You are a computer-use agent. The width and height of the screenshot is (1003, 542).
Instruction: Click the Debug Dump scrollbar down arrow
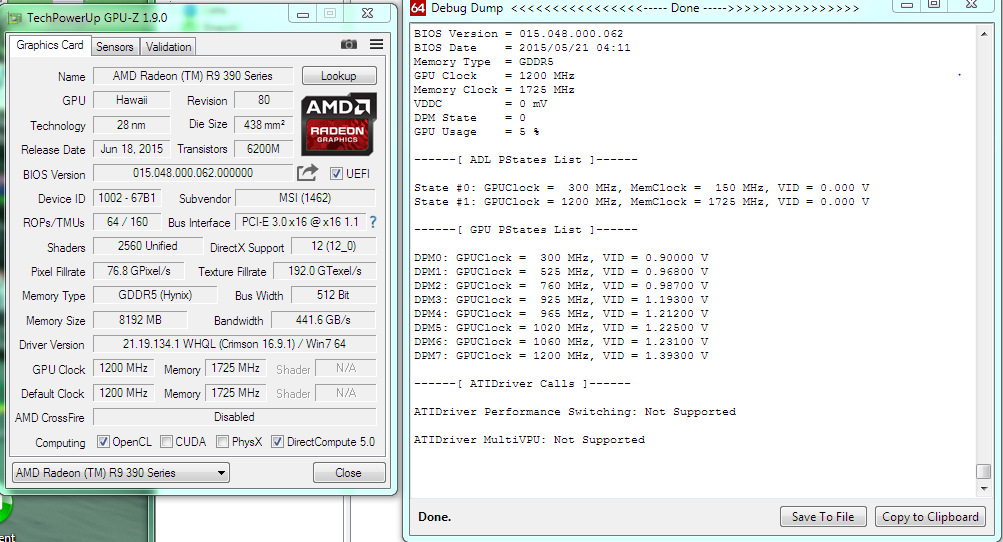point(984,488)
